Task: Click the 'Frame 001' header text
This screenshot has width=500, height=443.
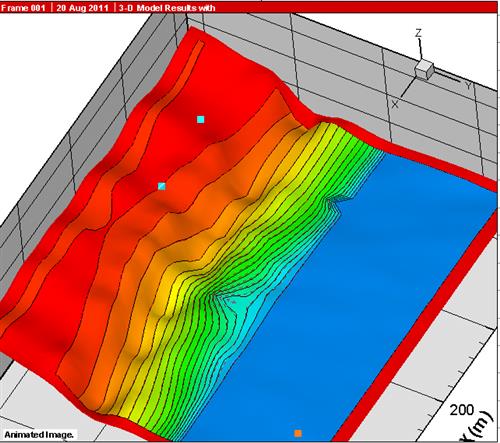Action: [x=23, y=8]
